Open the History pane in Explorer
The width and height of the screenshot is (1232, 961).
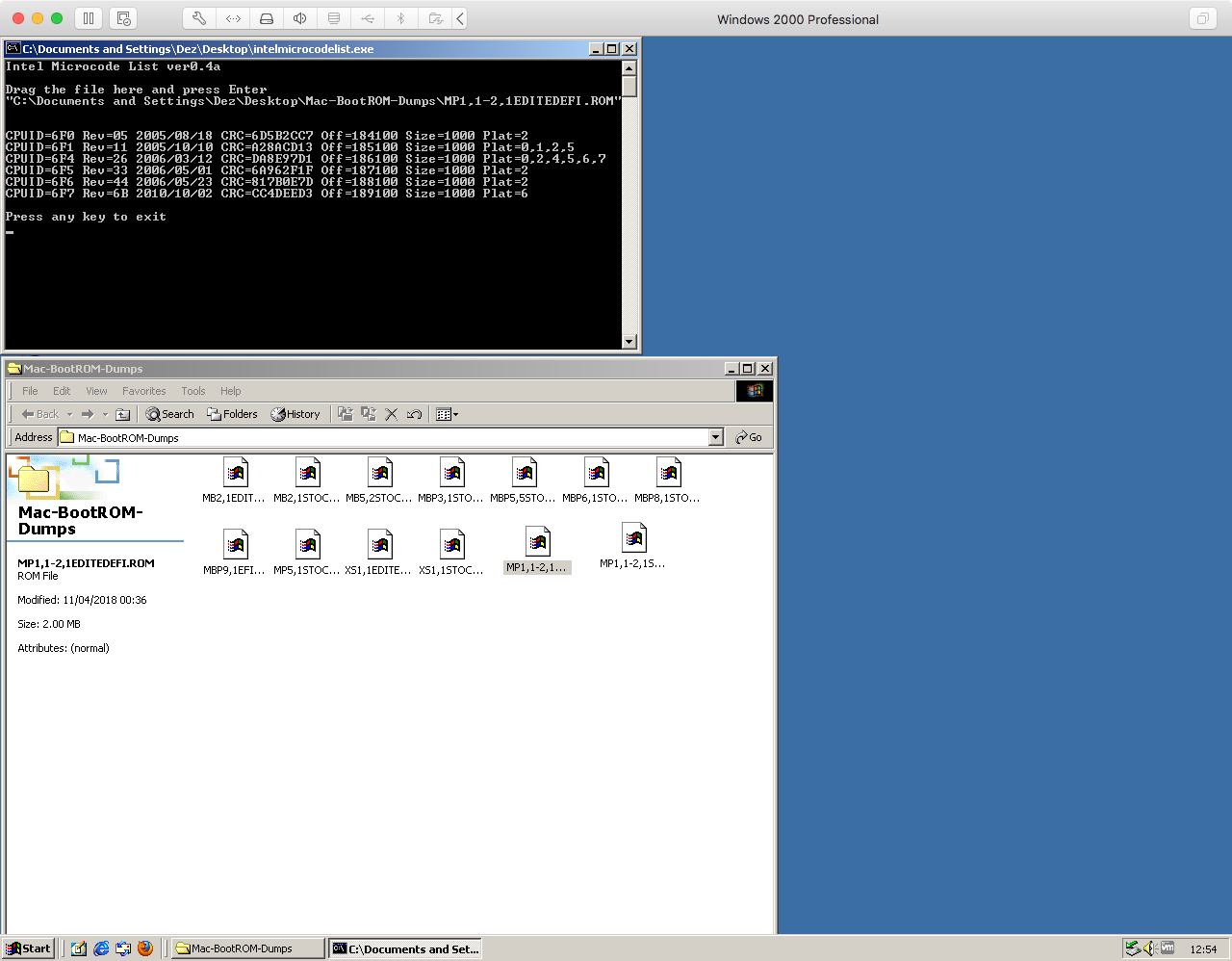tap(295, 414)
